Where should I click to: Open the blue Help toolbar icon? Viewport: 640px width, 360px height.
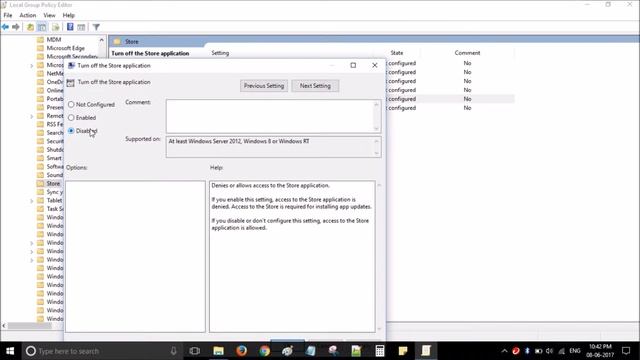(70, 27)
